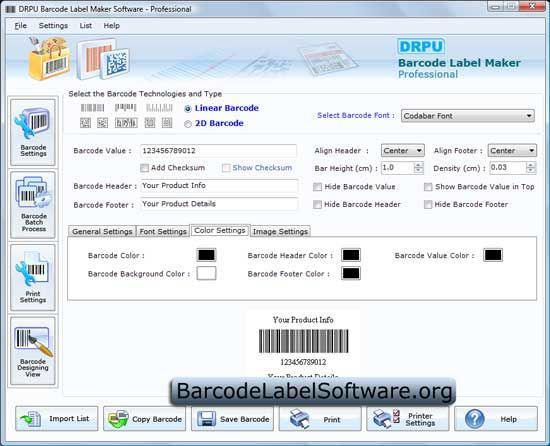This screenshot has height=446, width=550.
Task: Switch to Color Settings tab
Action: (x=220, y=230)
